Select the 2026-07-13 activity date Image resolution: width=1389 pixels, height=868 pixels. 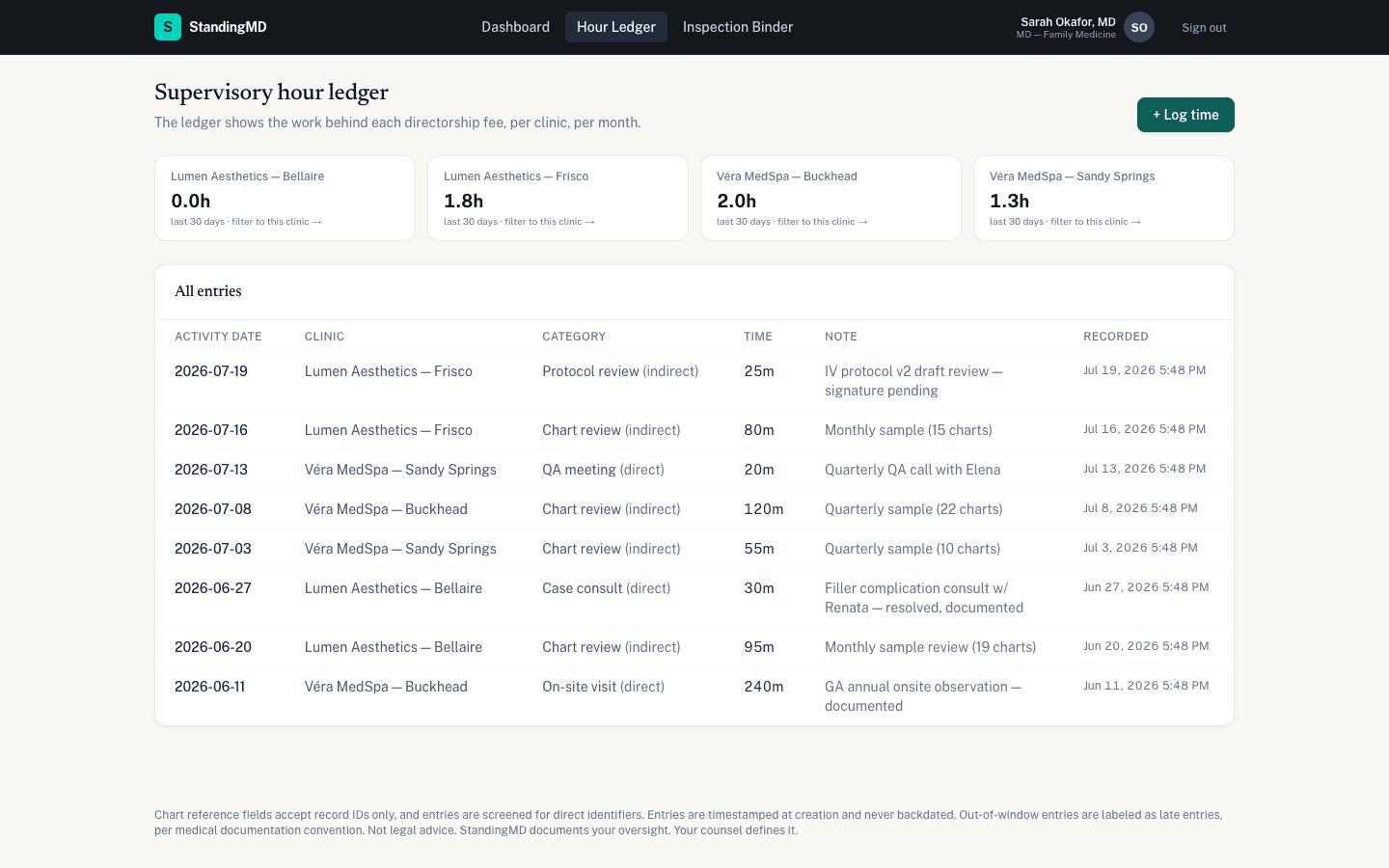coord(211,470)
